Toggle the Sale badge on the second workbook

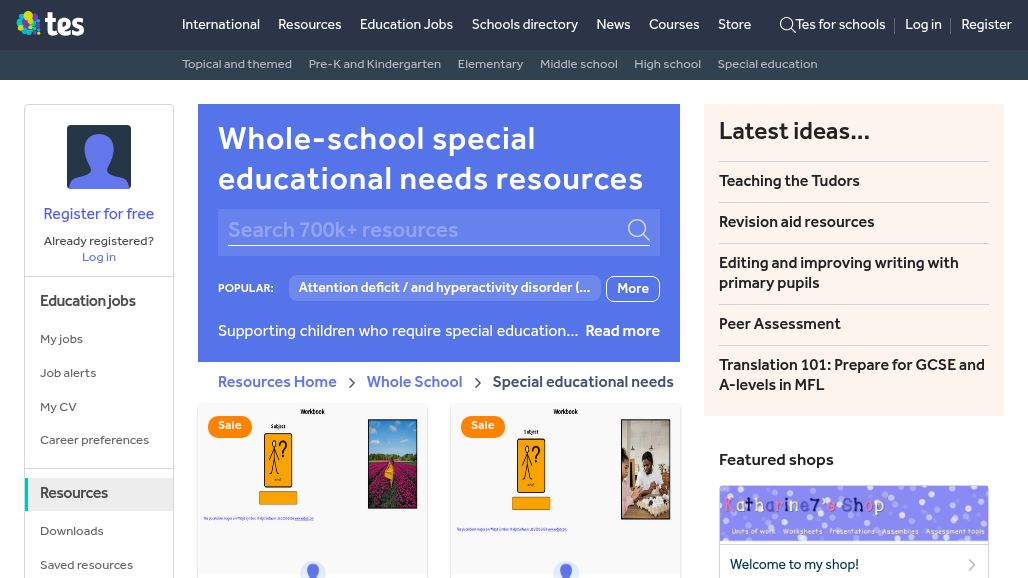click(482, 425)
